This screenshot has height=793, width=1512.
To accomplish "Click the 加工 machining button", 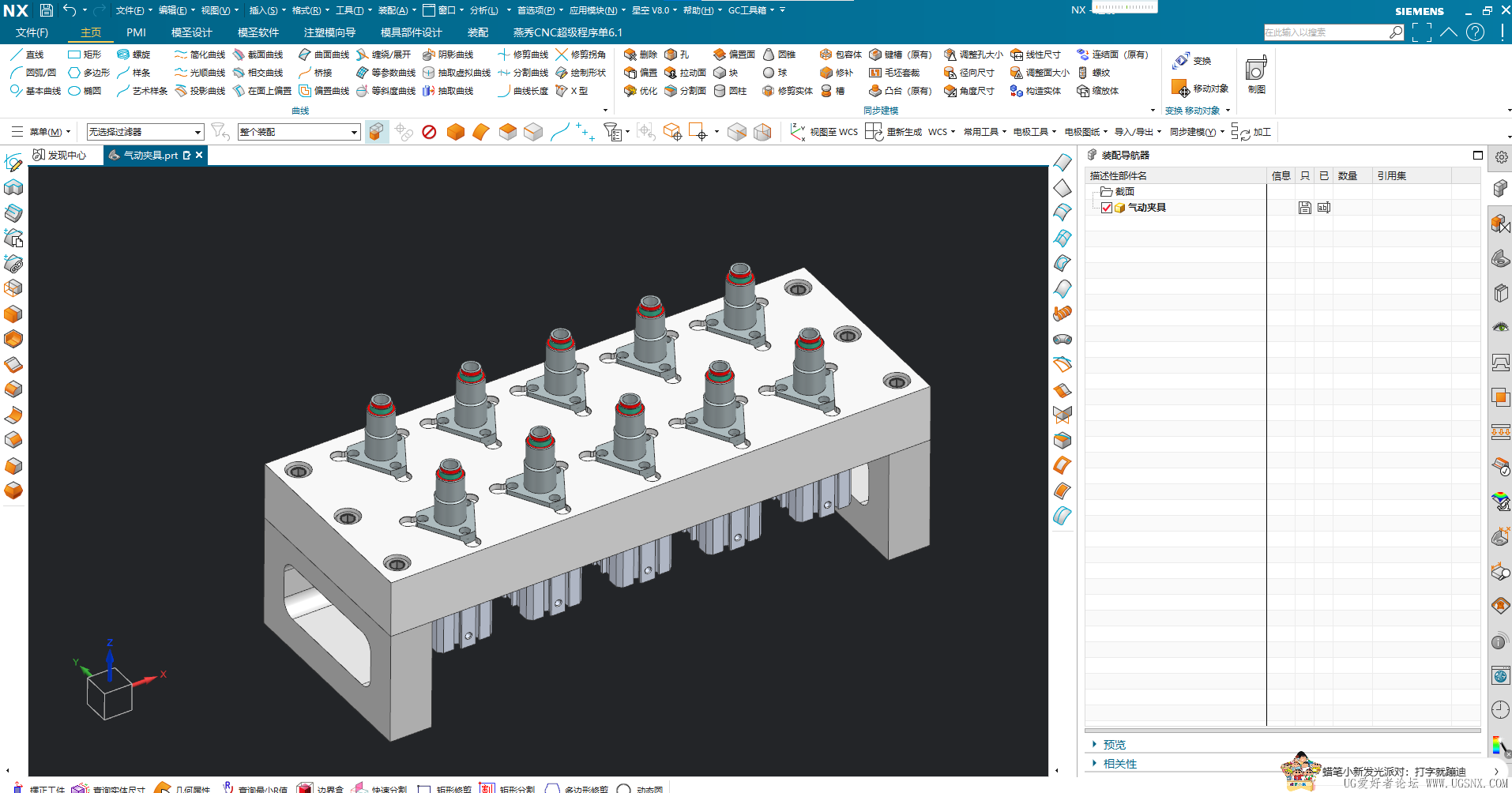I will tap(1251, 132).
